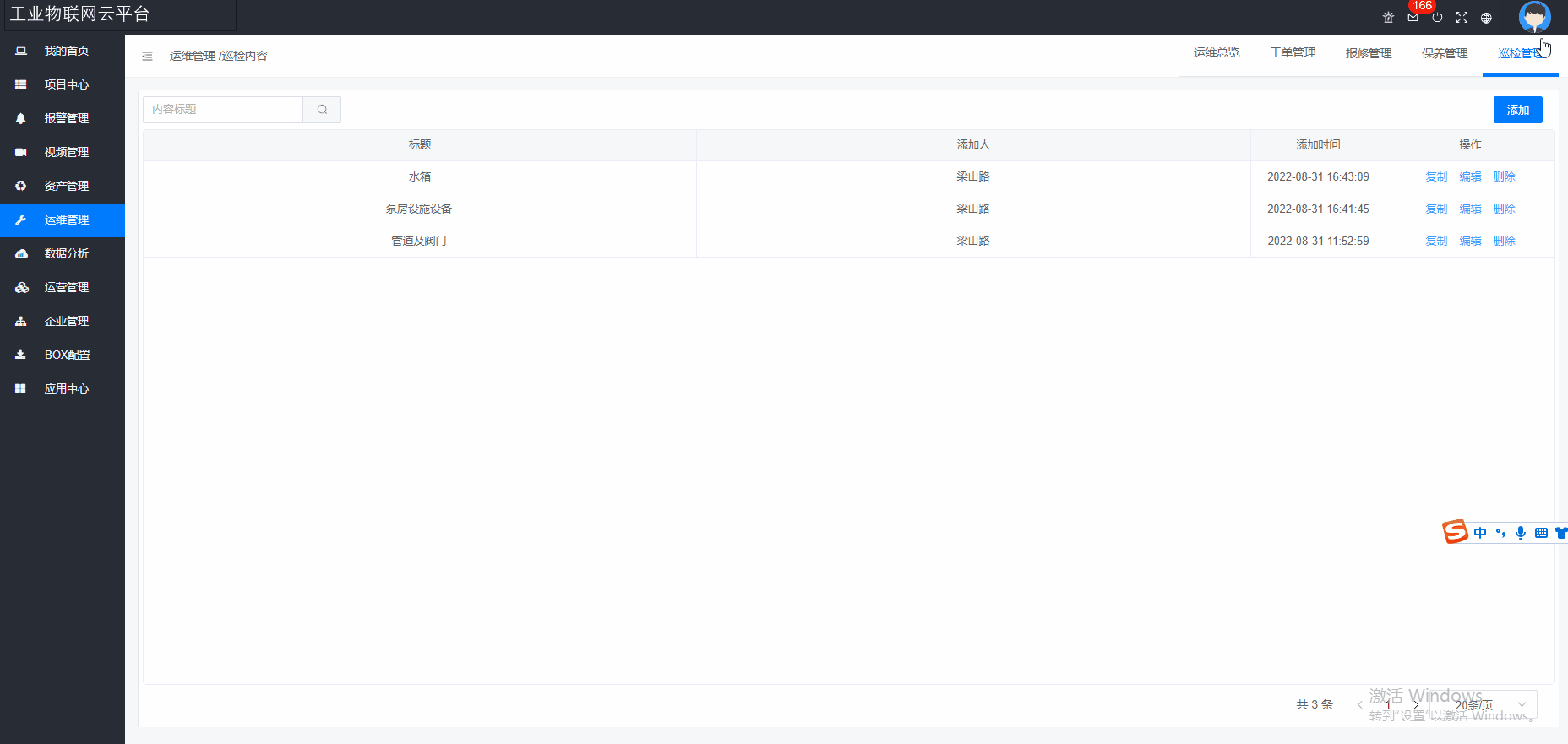
Task: Click the 2022-08-31 16:43:09 timestamp
Action: [x=1318, y=177]
